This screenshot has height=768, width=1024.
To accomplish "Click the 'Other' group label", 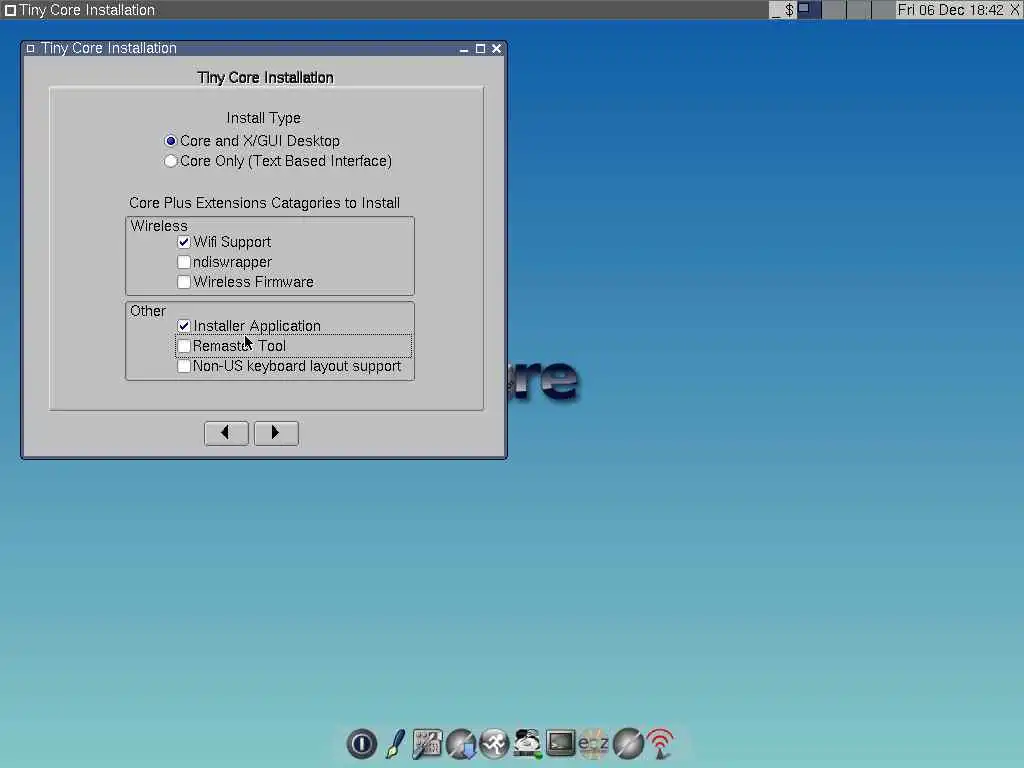I will click(148, 311).
